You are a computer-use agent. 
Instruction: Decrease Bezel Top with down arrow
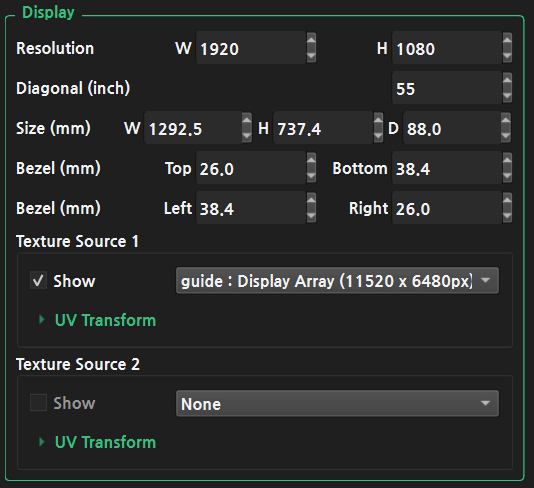point(311,175)
